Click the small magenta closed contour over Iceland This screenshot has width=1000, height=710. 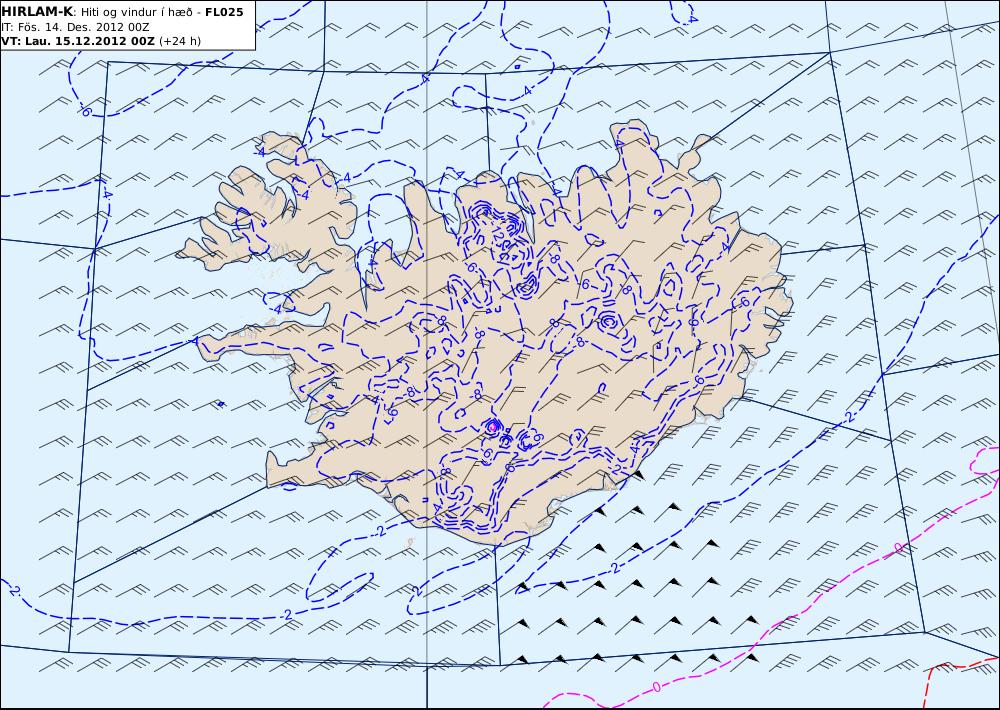pos(492,426)
